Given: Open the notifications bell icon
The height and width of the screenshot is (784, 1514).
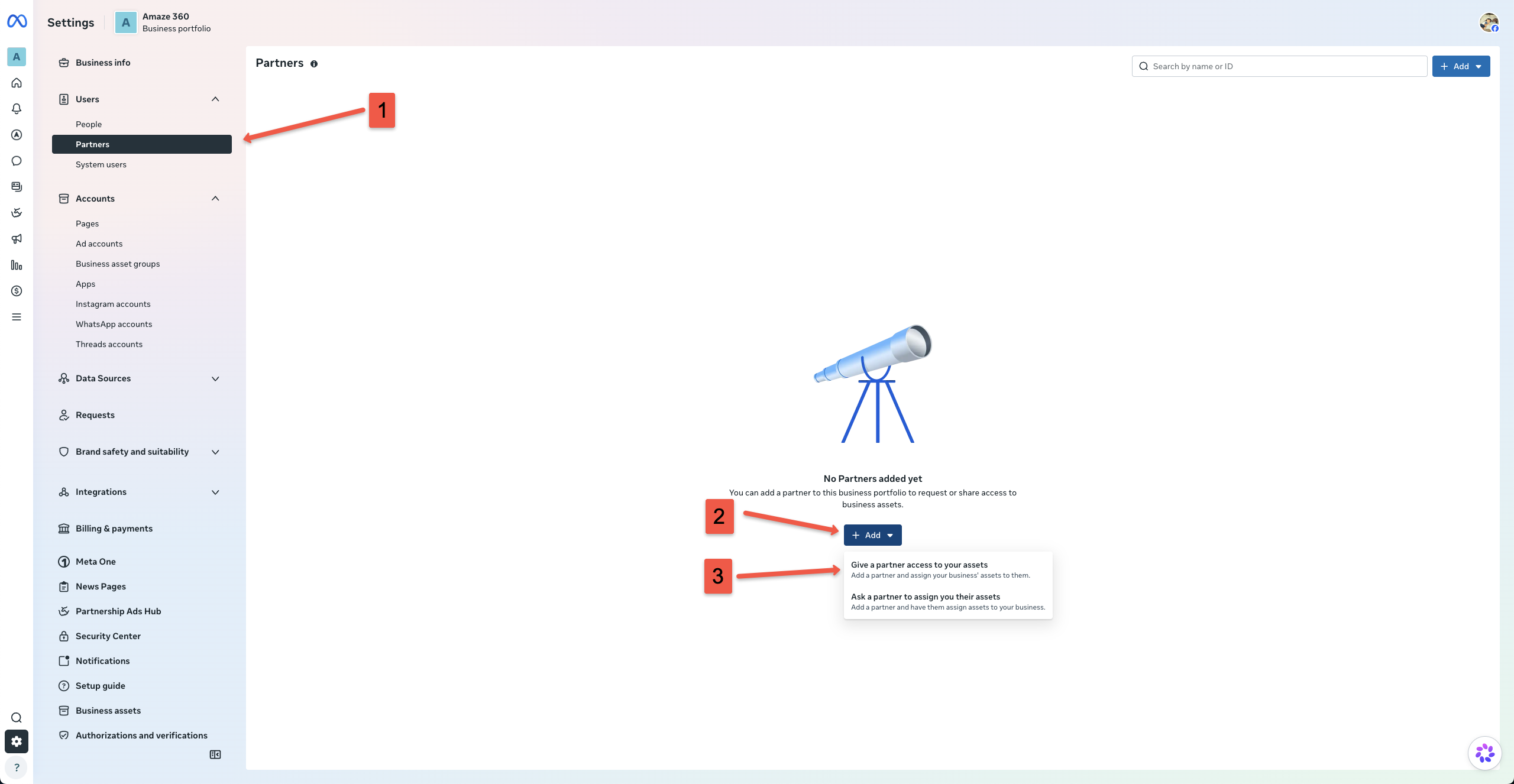Looking at the screenshot, I should (17, 109).
